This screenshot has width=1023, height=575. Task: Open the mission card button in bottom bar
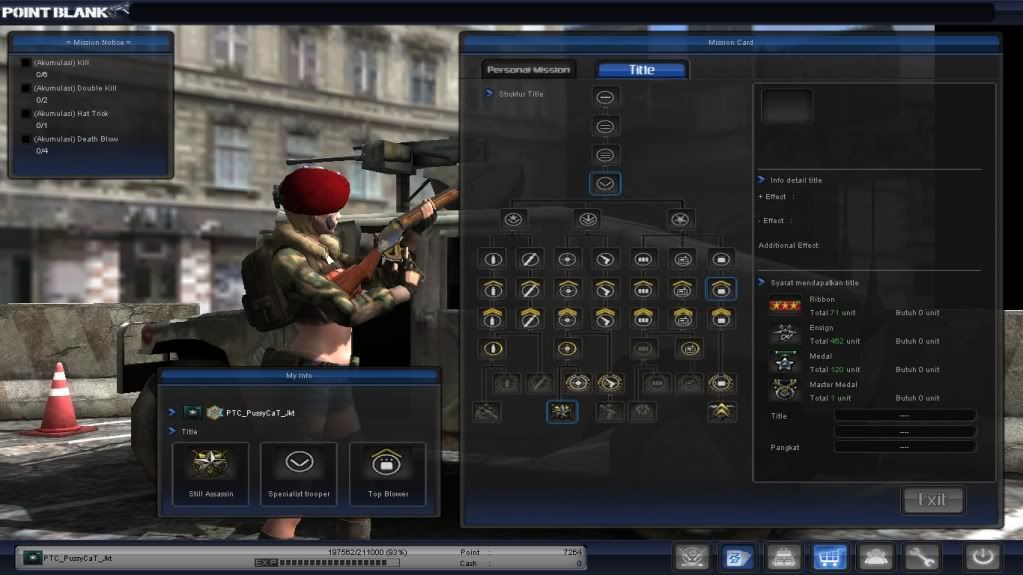[x=738, y=557]
